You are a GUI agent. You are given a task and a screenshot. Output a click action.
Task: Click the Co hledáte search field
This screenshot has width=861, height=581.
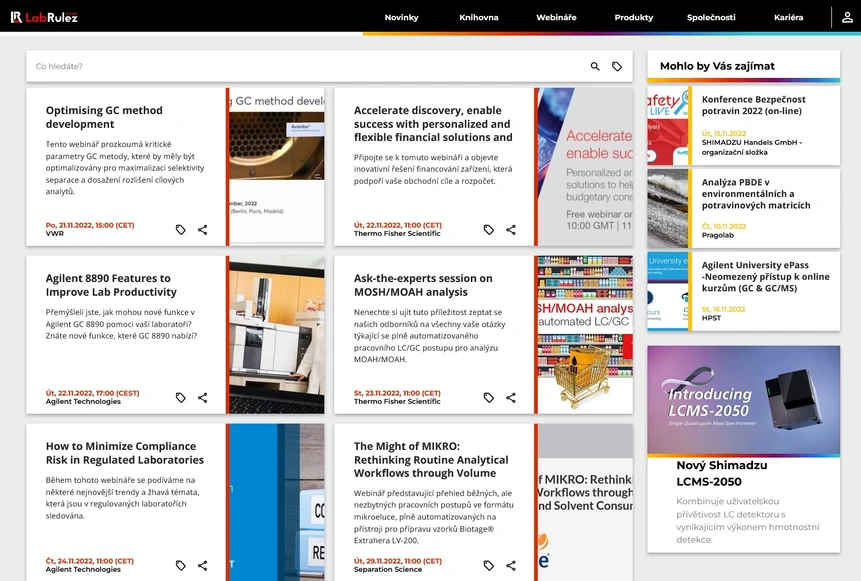300,67
